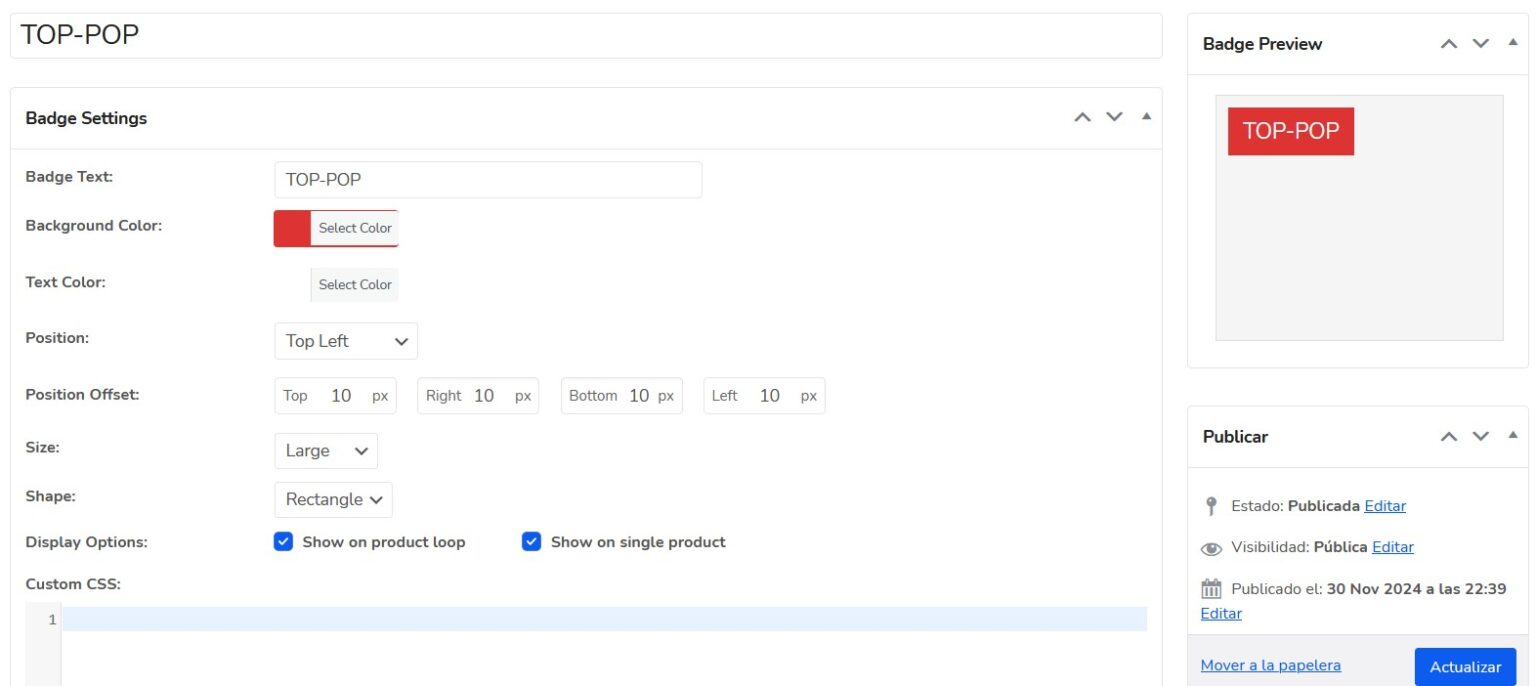1536x686 pixels.
Task: Open the Size dropdown showing Large
Action: (325, 451)
